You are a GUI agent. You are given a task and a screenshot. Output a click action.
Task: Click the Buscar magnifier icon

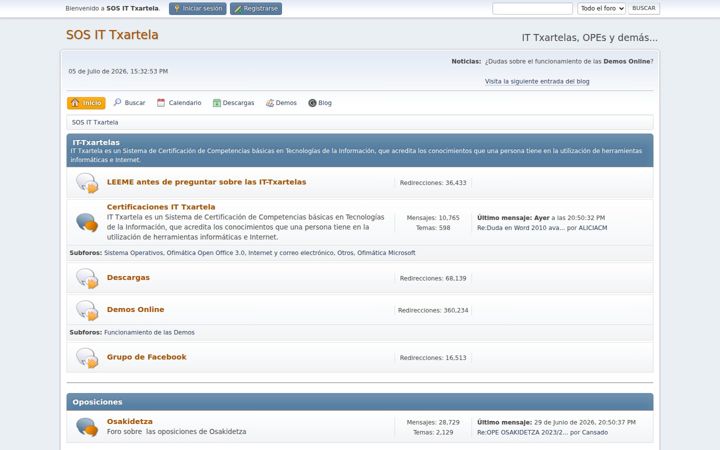coord(118,102)
